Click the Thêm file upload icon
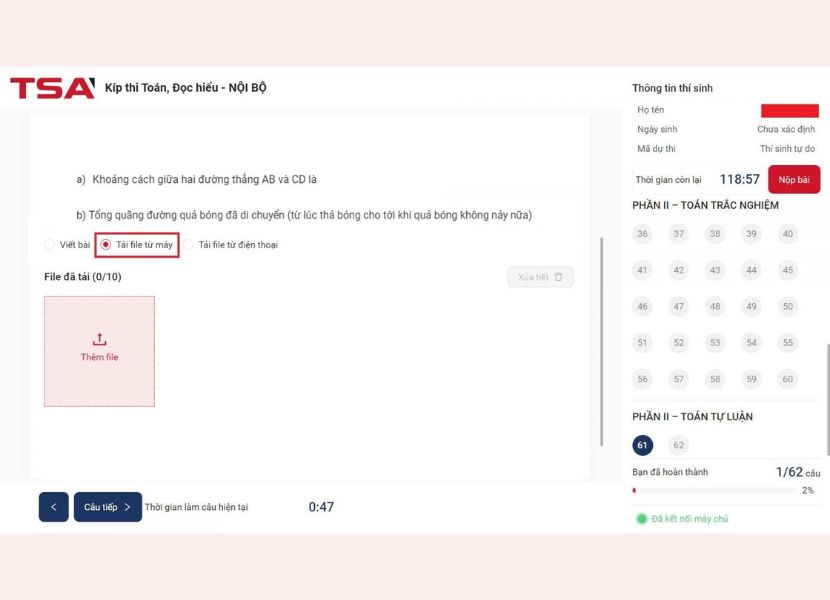This screenshot has width=830, height=600. pos(99,339)
